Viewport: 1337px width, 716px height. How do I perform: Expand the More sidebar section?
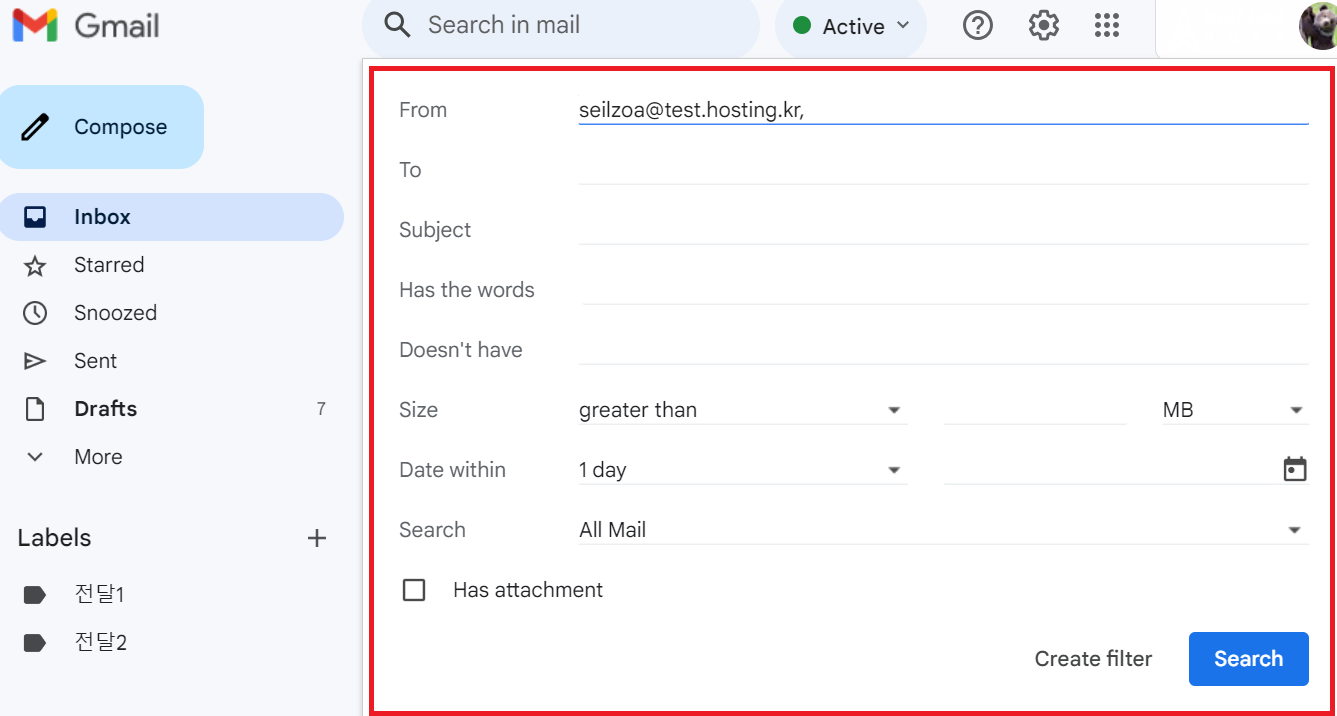click(98, 457)
